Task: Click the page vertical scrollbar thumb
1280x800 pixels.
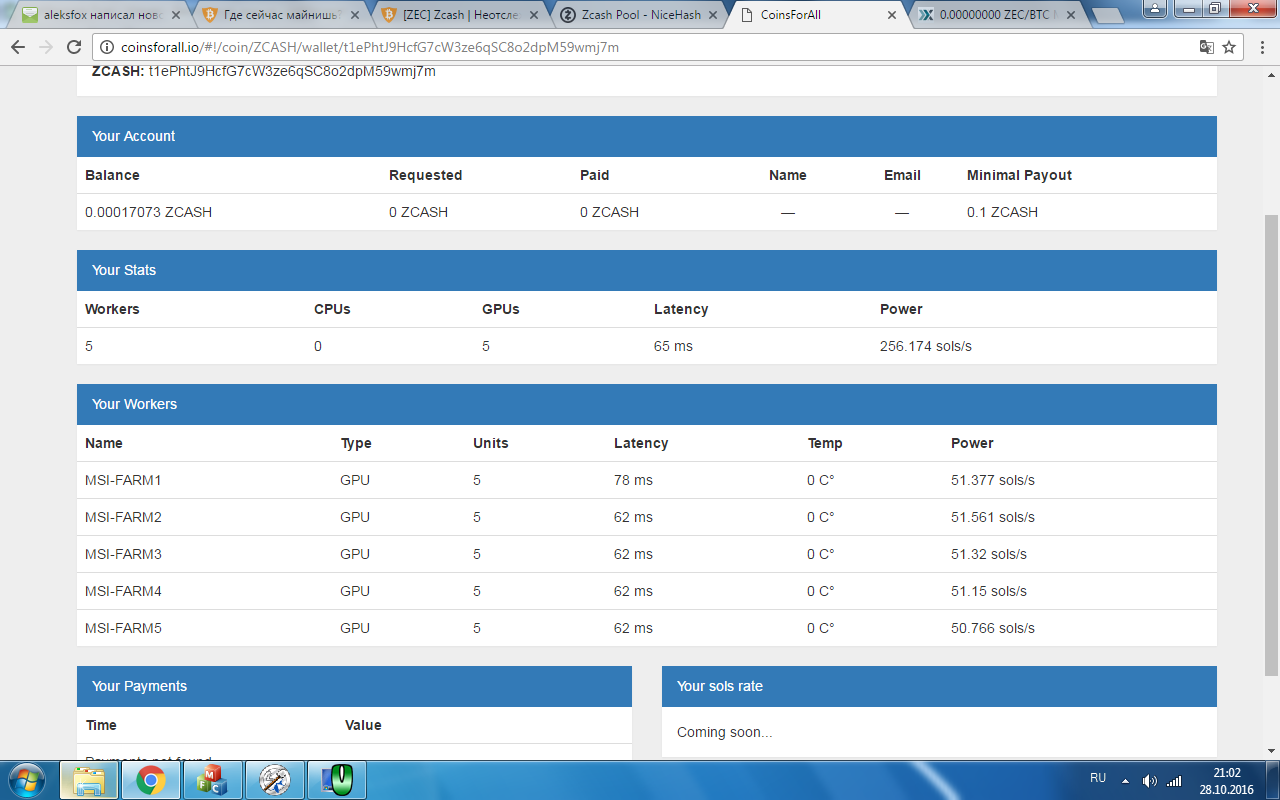Action: (x=1271, y=444)
